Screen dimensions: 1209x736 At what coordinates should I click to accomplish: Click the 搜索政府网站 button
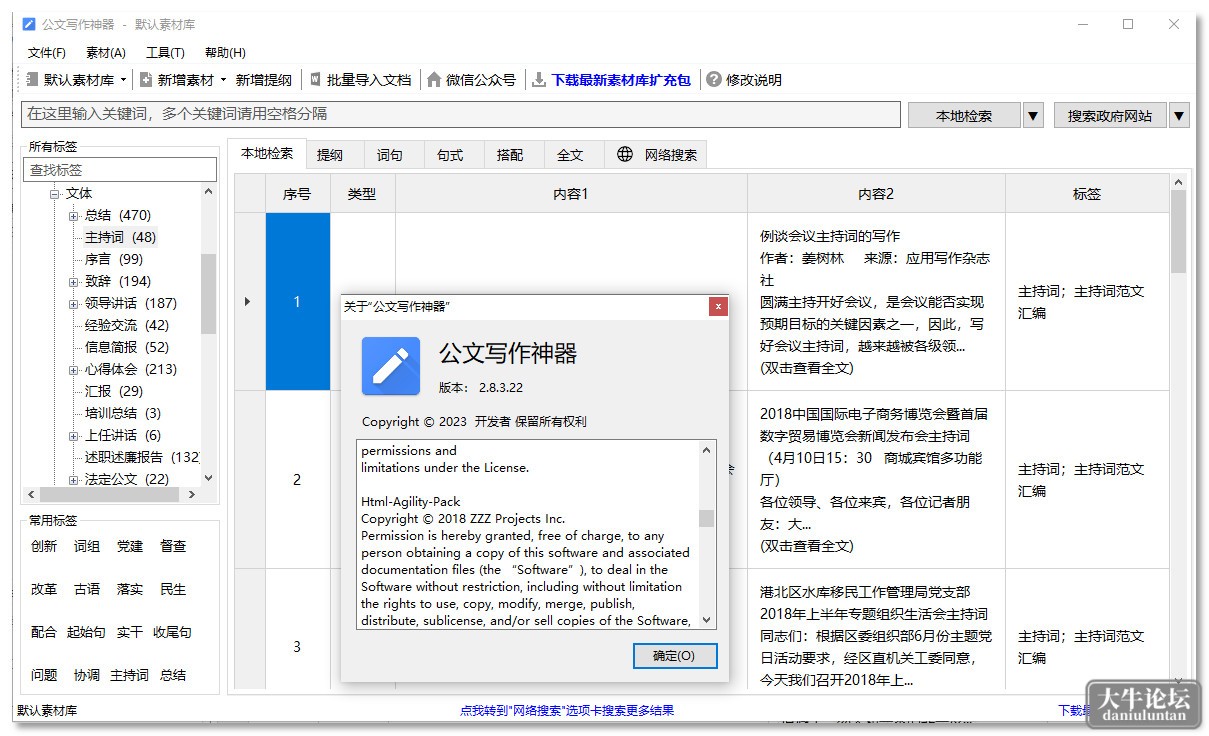1110,116
